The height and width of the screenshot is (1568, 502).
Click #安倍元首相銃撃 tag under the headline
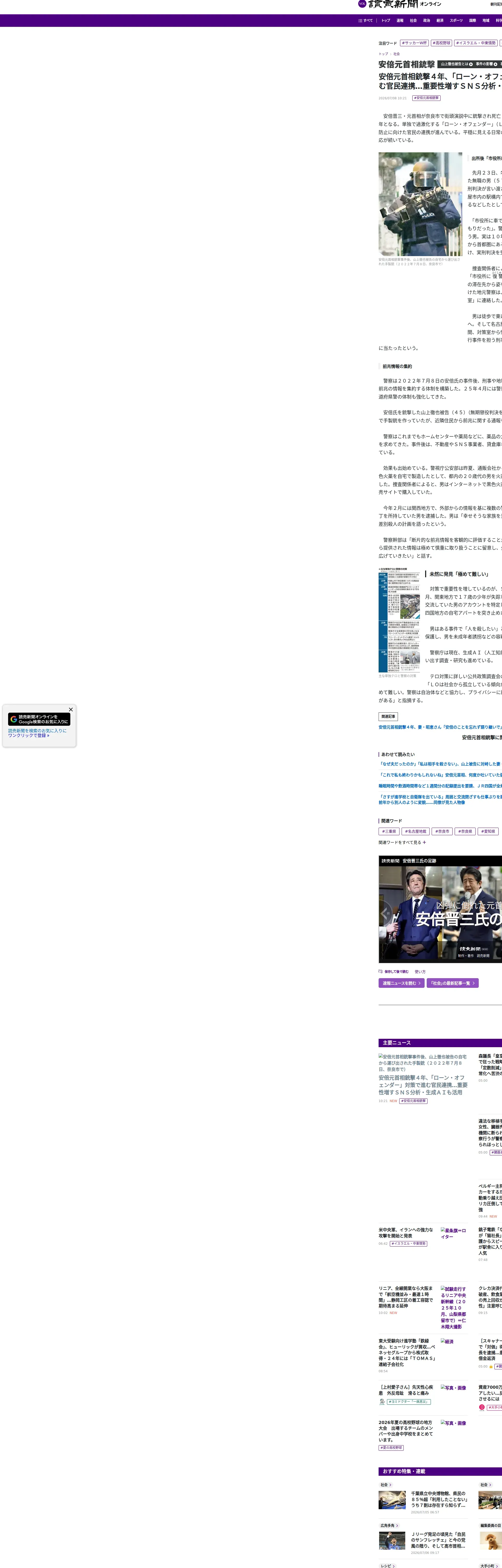click(426, 98)
